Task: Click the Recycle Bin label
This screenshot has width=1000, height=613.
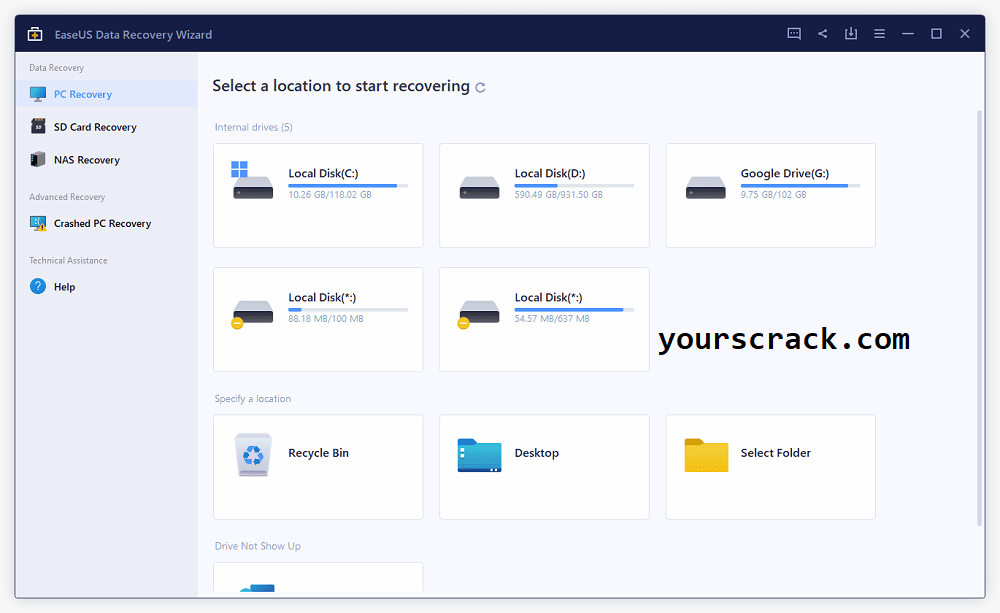Action: pyautogui.click(x=318, y=453)
